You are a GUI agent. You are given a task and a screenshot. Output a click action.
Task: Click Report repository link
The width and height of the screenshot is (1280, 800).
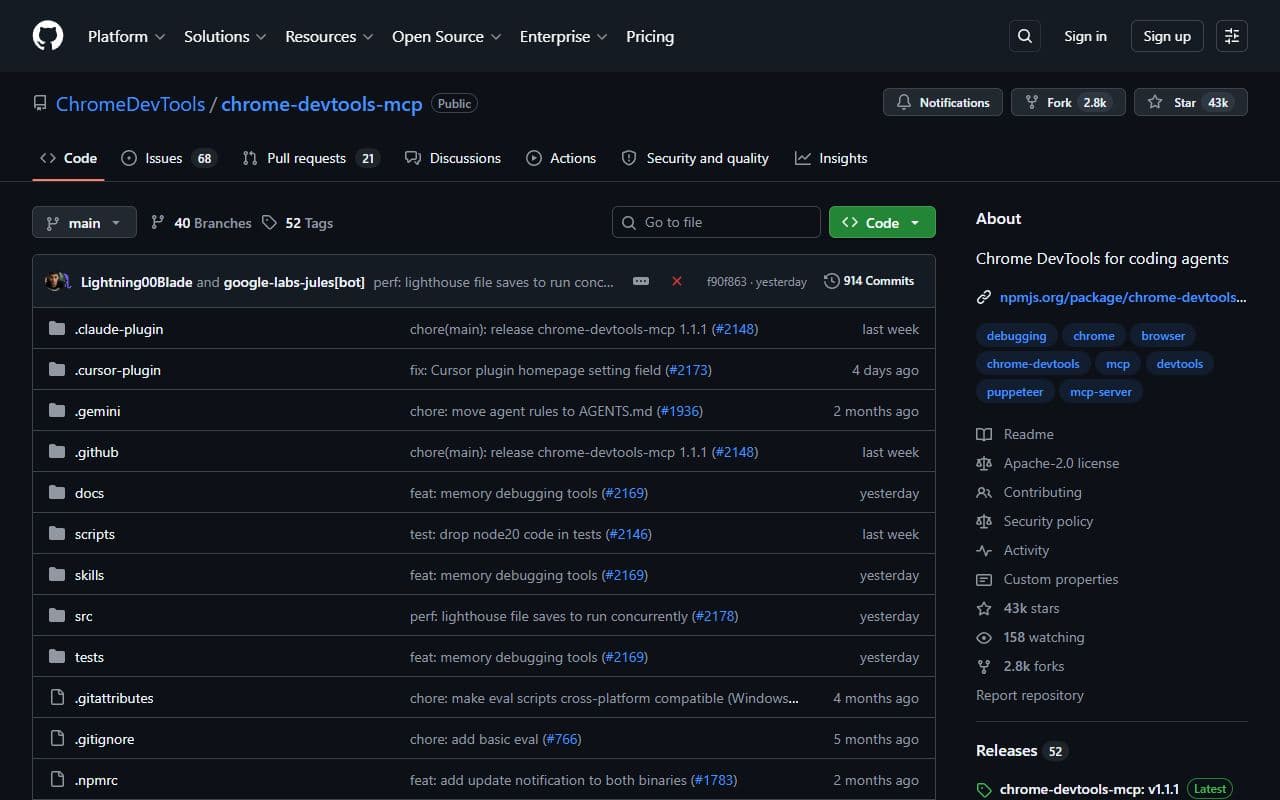(x=1030, y=695)
